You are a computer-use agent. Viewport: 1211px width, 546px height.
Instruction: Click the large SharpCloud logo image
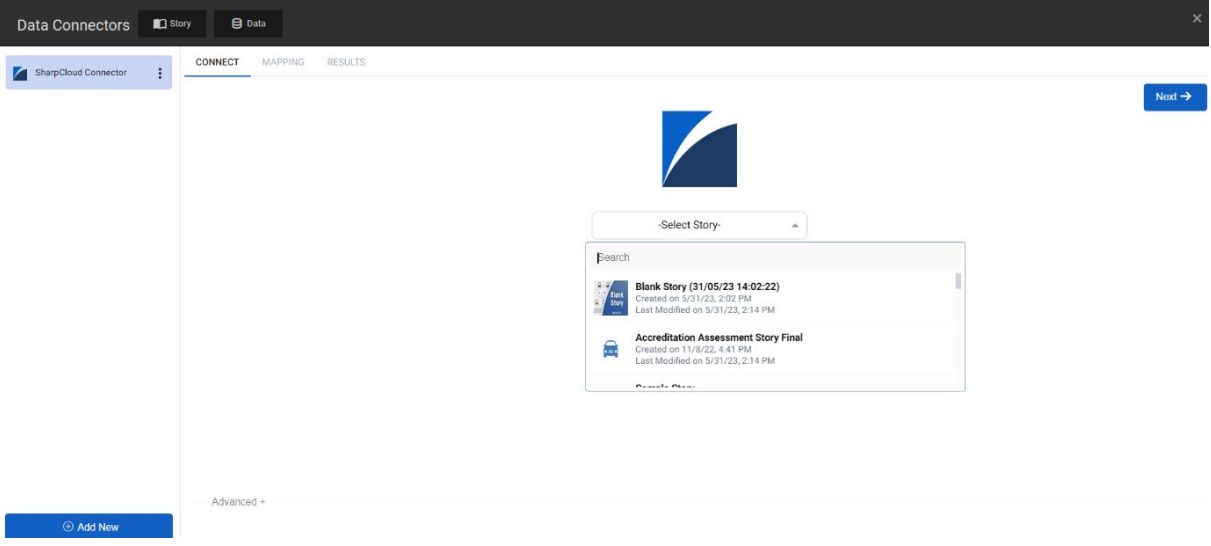pyautogui.click(x=699, y=149)
